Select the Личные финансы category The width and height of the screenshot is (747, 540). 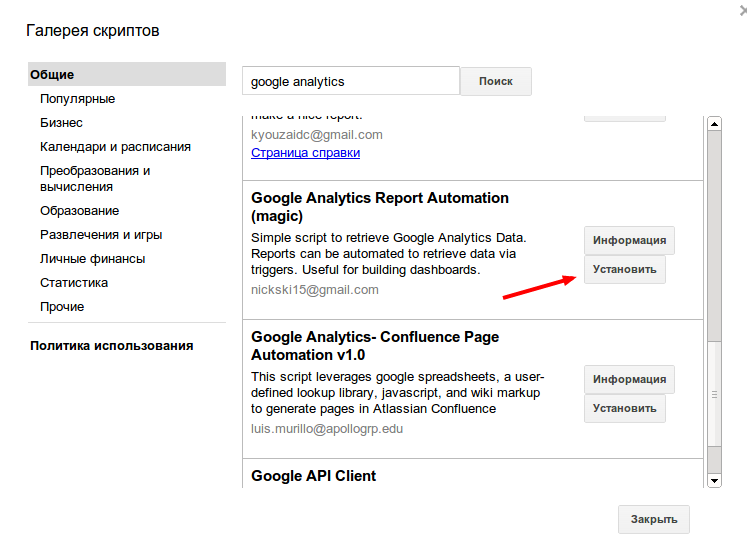pyautogui.click(x=92, y=258)
